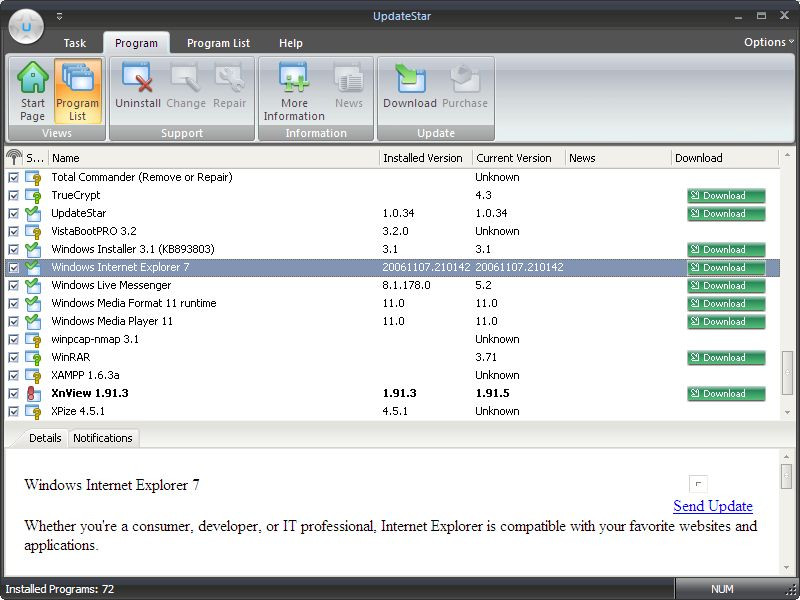This screenshot has height=600, width=800.
Task: Click the details pane scroll-down arrow
Action: click(x=787, y=567)
